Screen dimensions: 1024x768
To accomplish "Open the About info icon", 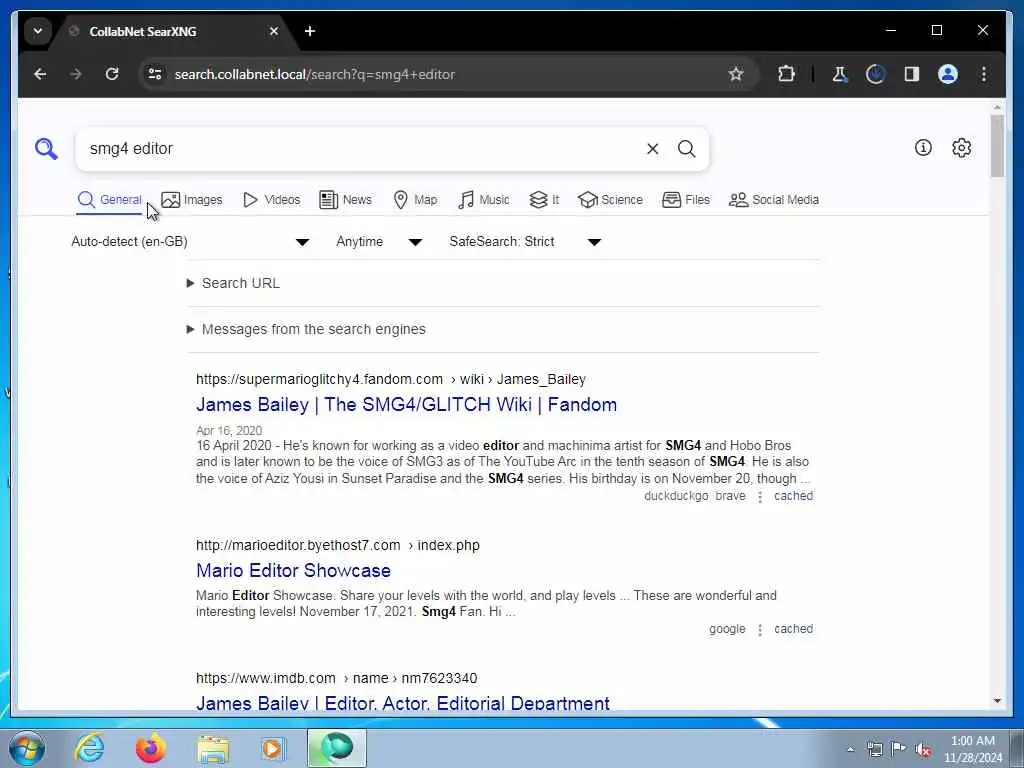I will (923, 148).
